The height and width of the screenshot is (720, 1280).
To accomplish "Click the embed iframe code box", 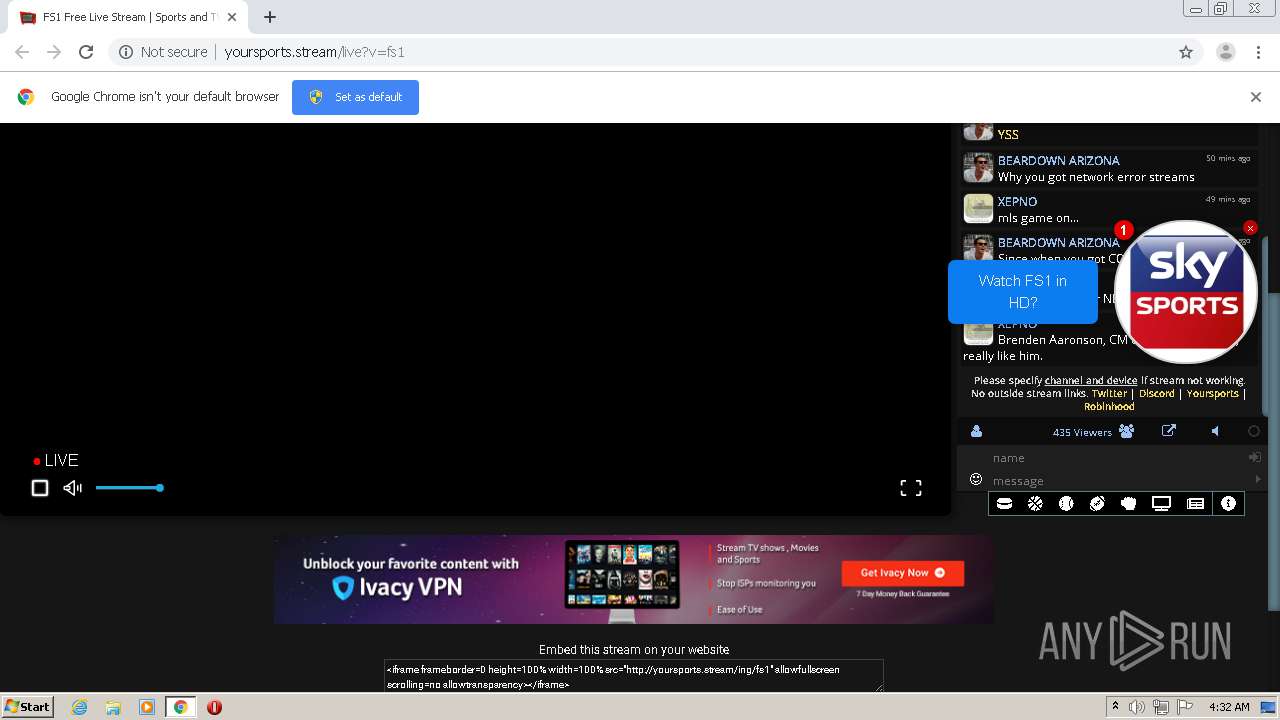I will (x=634, y=676).
